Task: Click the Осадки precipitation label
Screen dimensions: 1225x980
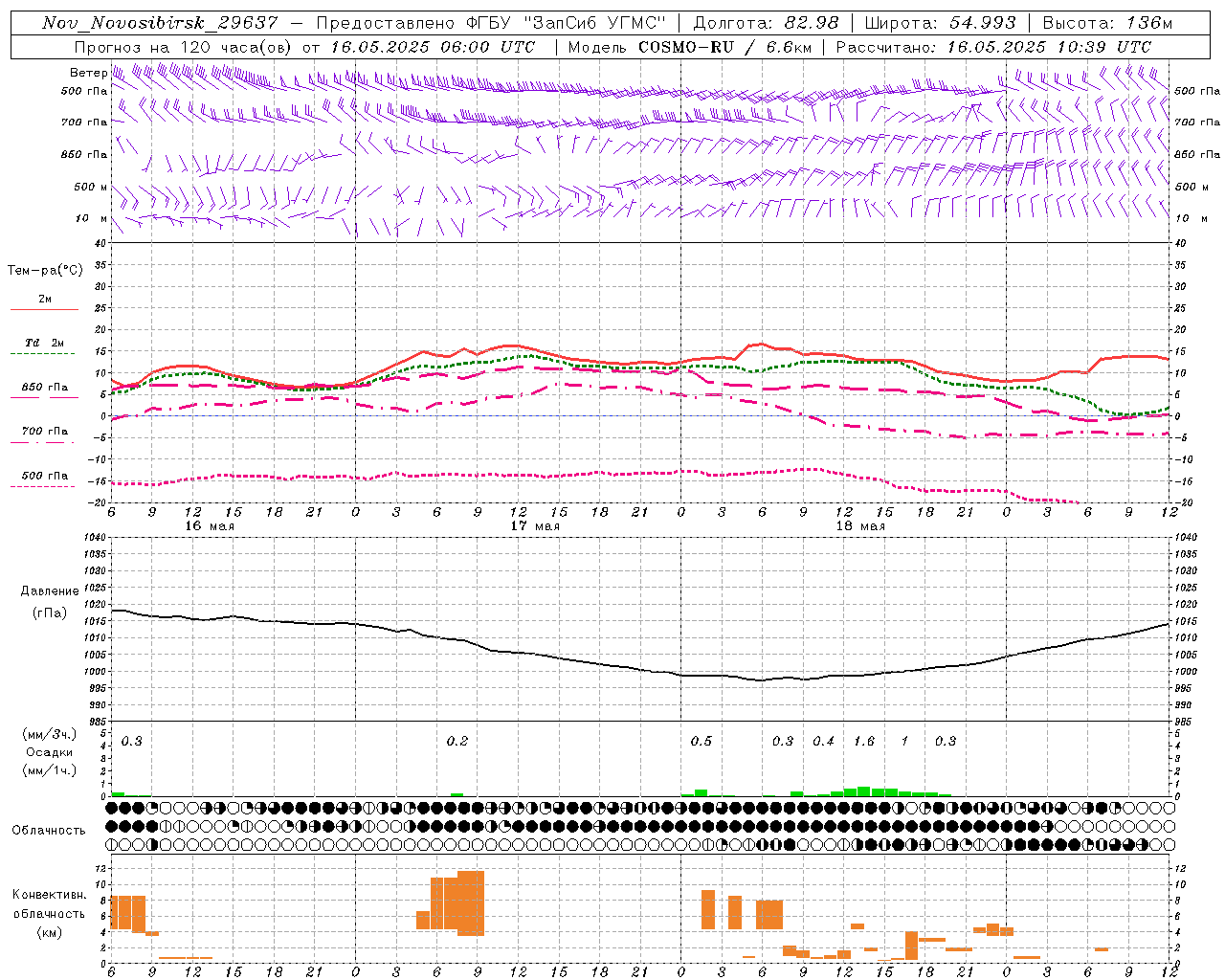Action: (x=49, y=752)
